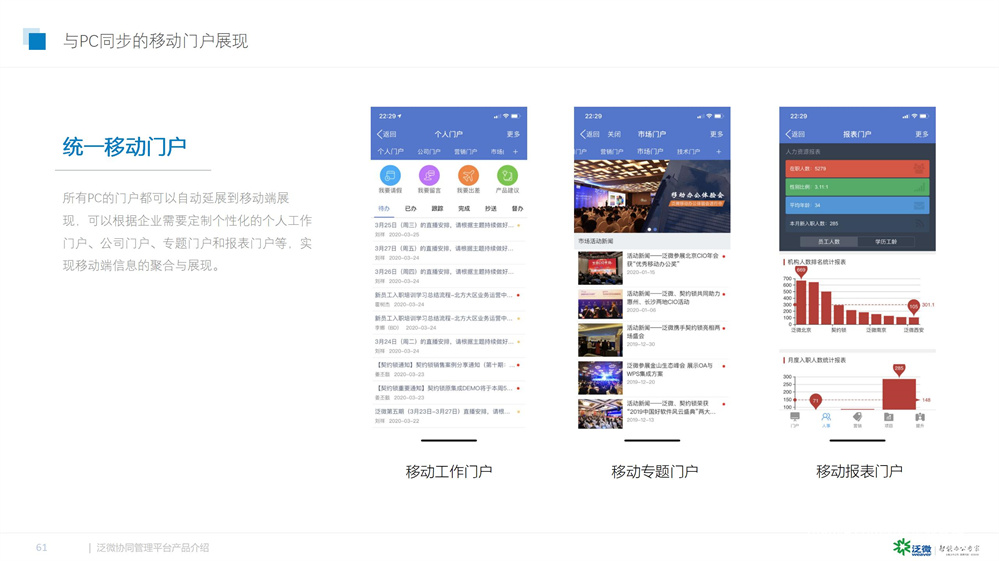Tap the orange 我要出差 airplane icon
The height and width of the screenshot is (561, 999).
click(x=468, y=175)
